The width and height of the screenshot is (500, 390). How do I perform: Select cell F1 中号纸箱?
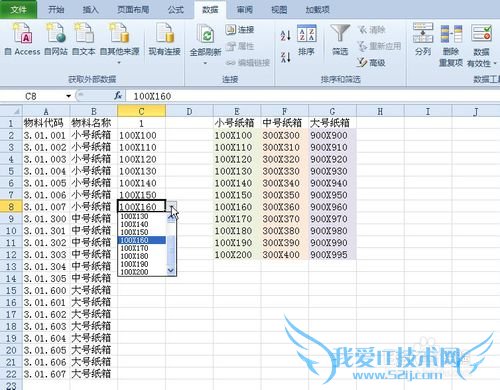tap(284, 123)
